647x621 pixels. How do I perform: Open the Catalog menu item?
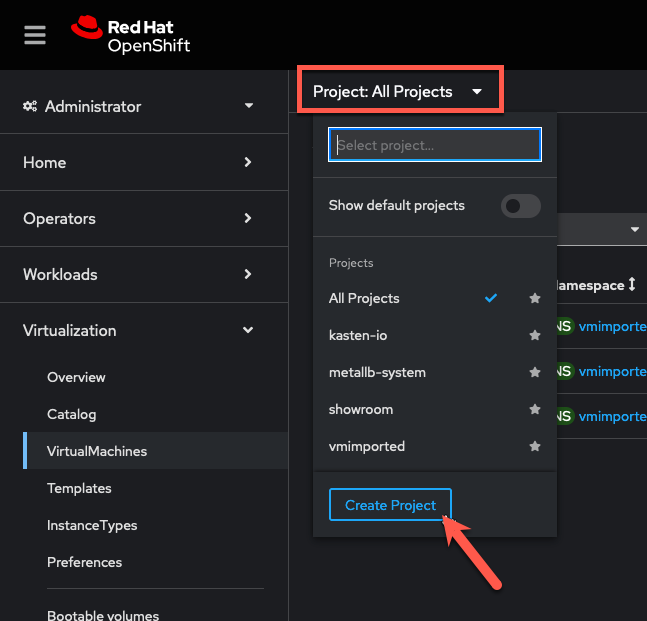pyautogui.click(x=72, y=414)
